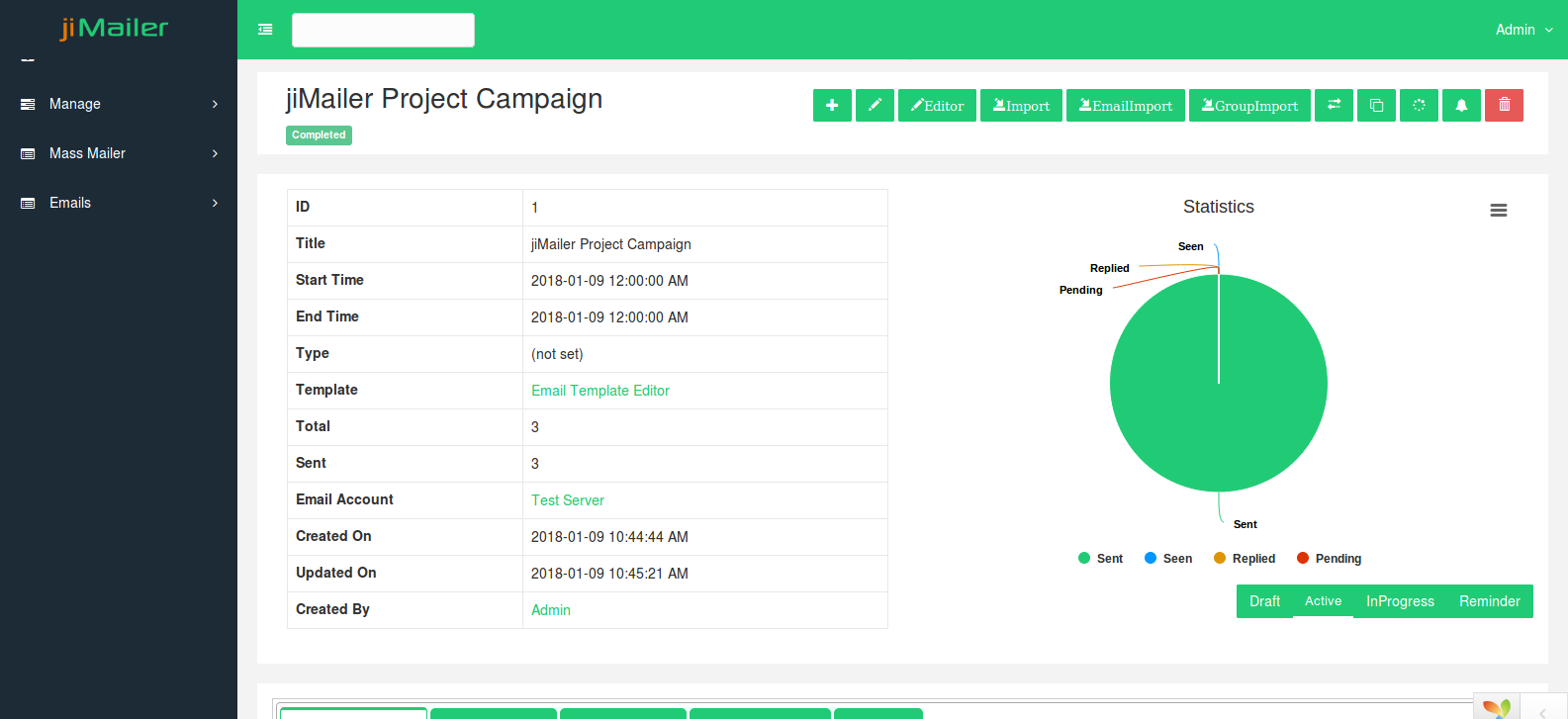Click the Pending label on the pie chart
Image resolution: width=1568 pixels, height=719 pixels.
coord(1081,290)
